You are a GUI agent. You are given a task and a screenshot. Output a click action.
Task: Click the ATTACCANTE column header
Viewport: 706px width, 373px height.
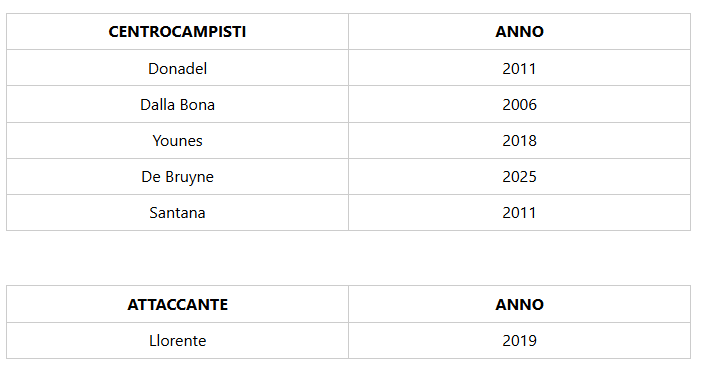[177, 305]
